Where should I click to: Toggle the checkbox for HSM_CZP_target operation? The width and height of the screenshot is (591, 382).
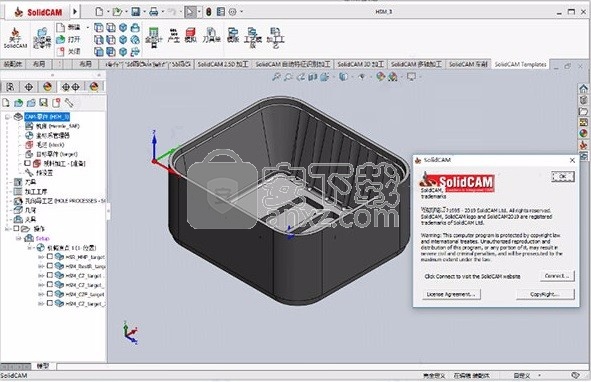pos(50,294)
